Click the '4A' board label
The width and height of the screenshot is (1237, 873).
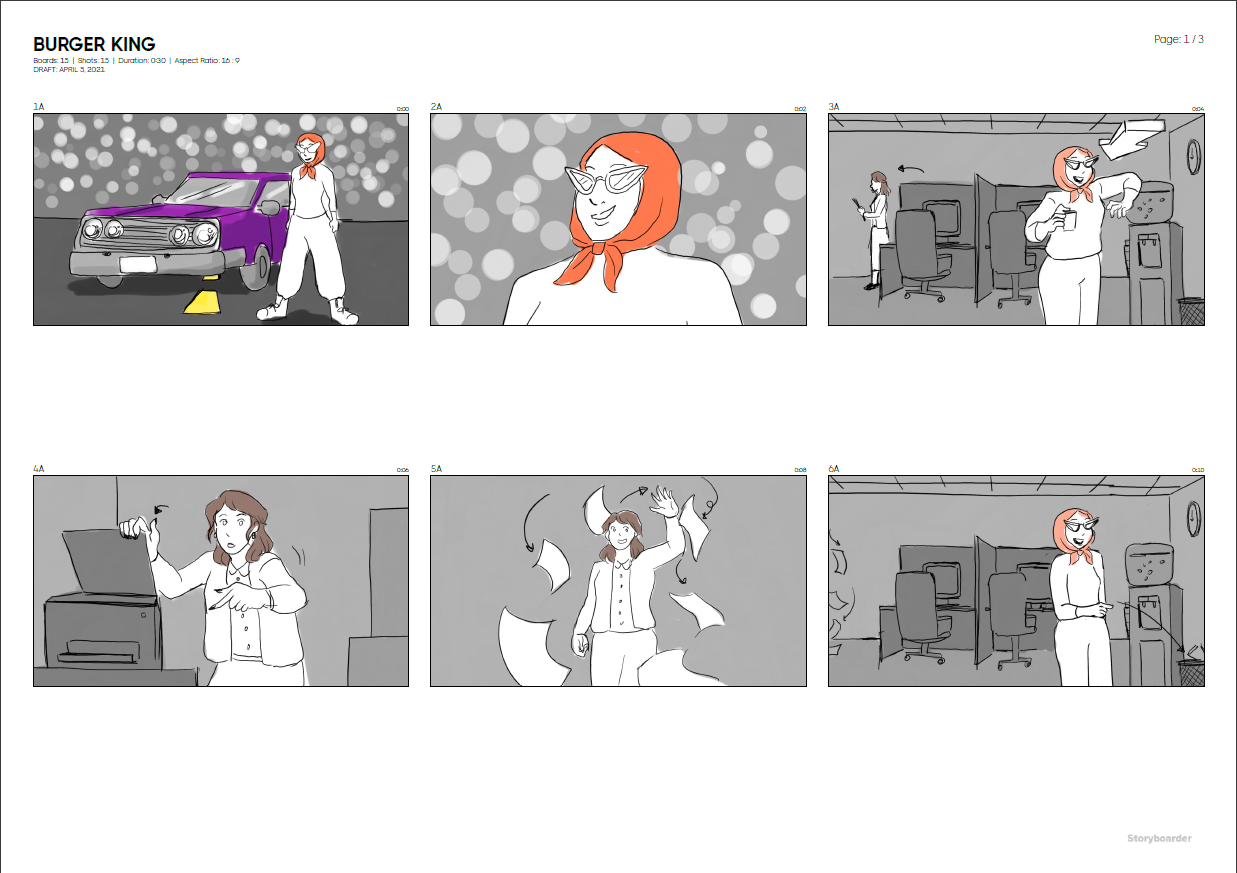click(x=39, y=468)
